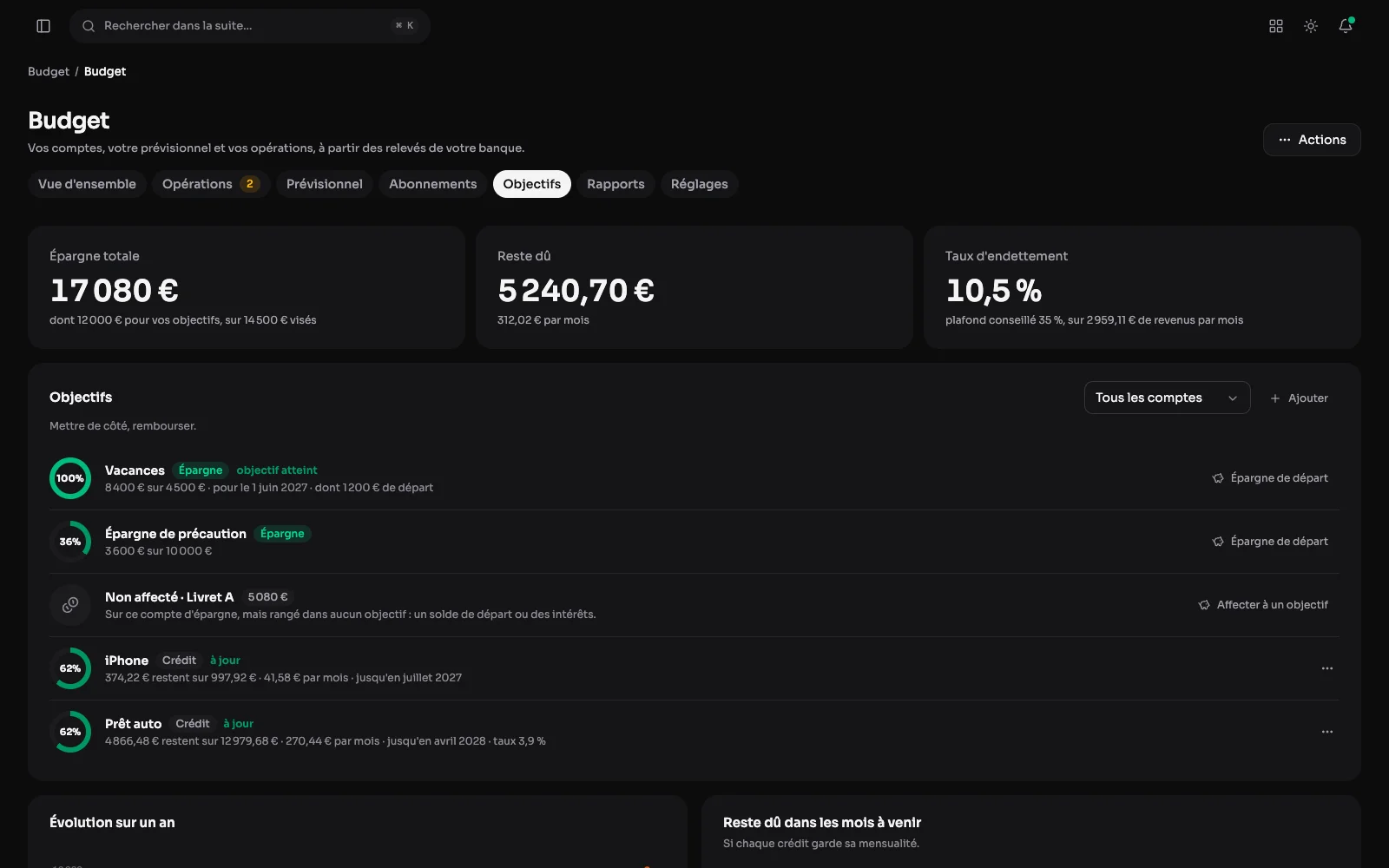This screenshot has width=1389, height=868.
Task: Click the 17 080 € Épargne totale value
Action: point(115,291)
